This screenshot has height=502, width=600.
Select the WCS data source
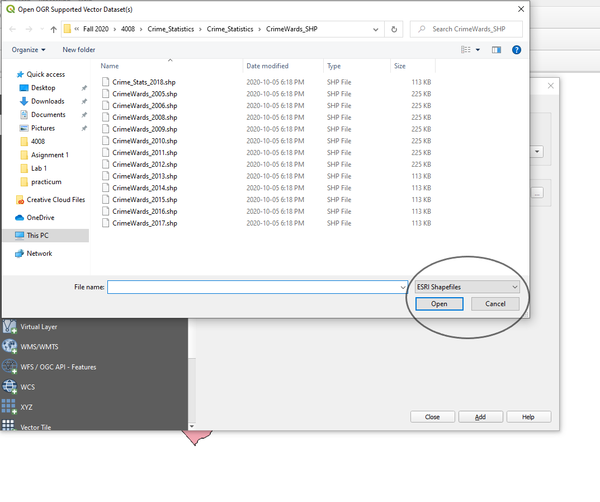10,387
